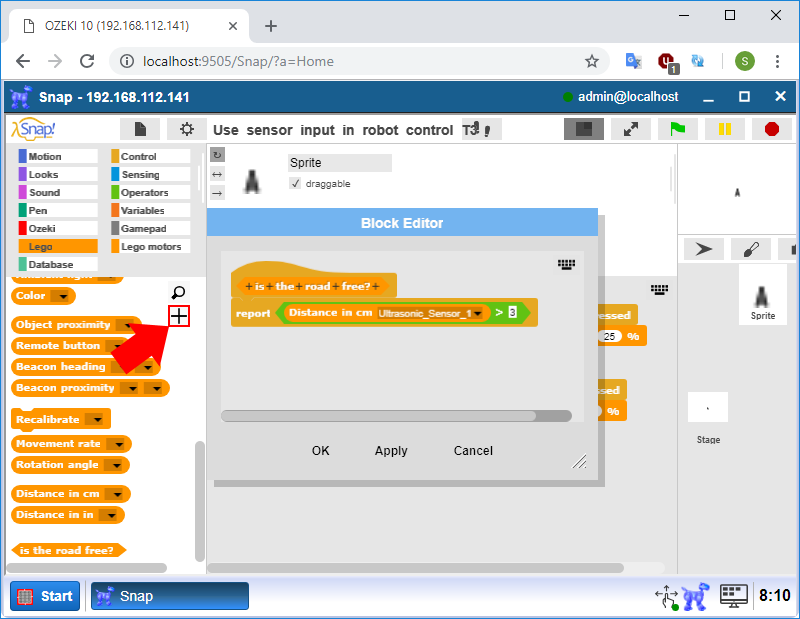The width and height of the screenshot is (800, 619).
Task: Click the scripting area horizontal scrollbar
Action: point(415,568)
